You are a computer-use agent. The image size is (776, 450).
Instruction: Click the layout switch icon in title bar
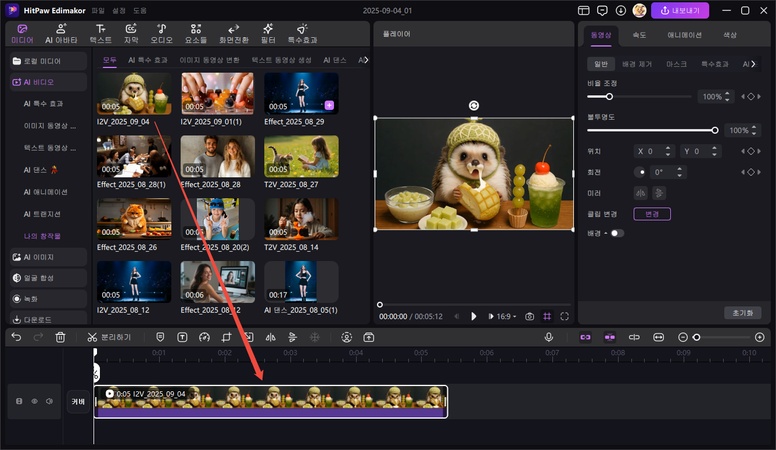(583, 10)
